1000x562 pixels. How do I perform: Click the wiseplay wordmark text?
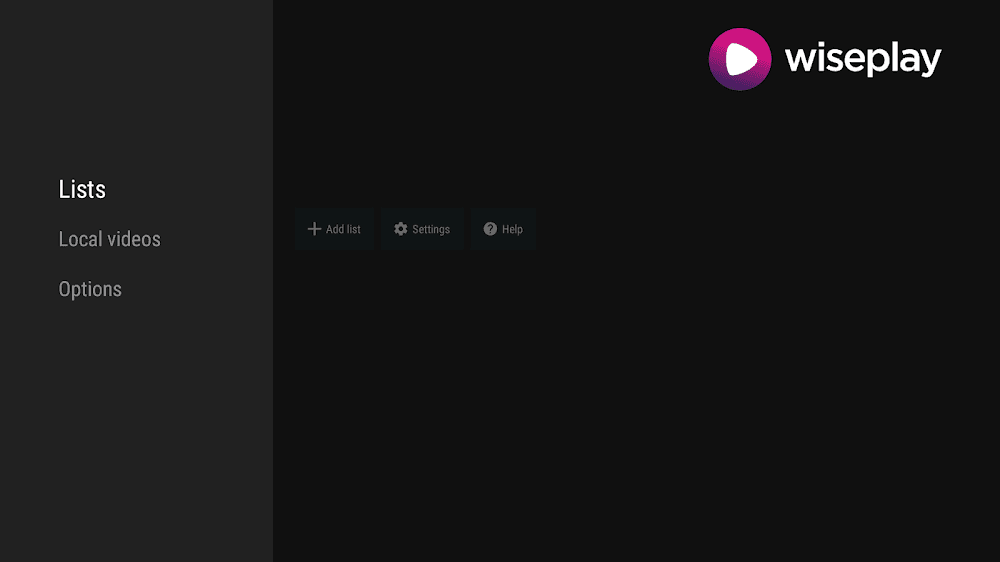tap(863, 59)
